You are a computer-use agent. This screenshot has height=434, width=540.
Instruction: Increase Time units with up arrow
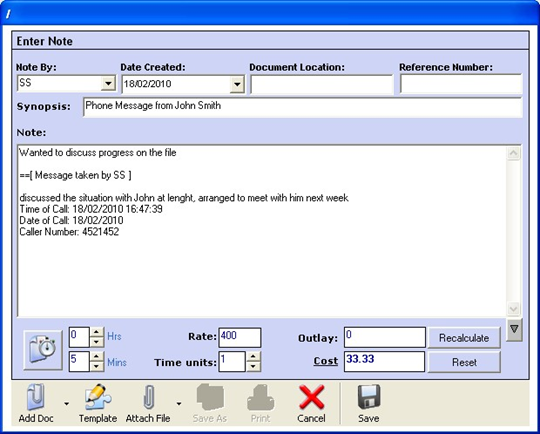point(253,357)
